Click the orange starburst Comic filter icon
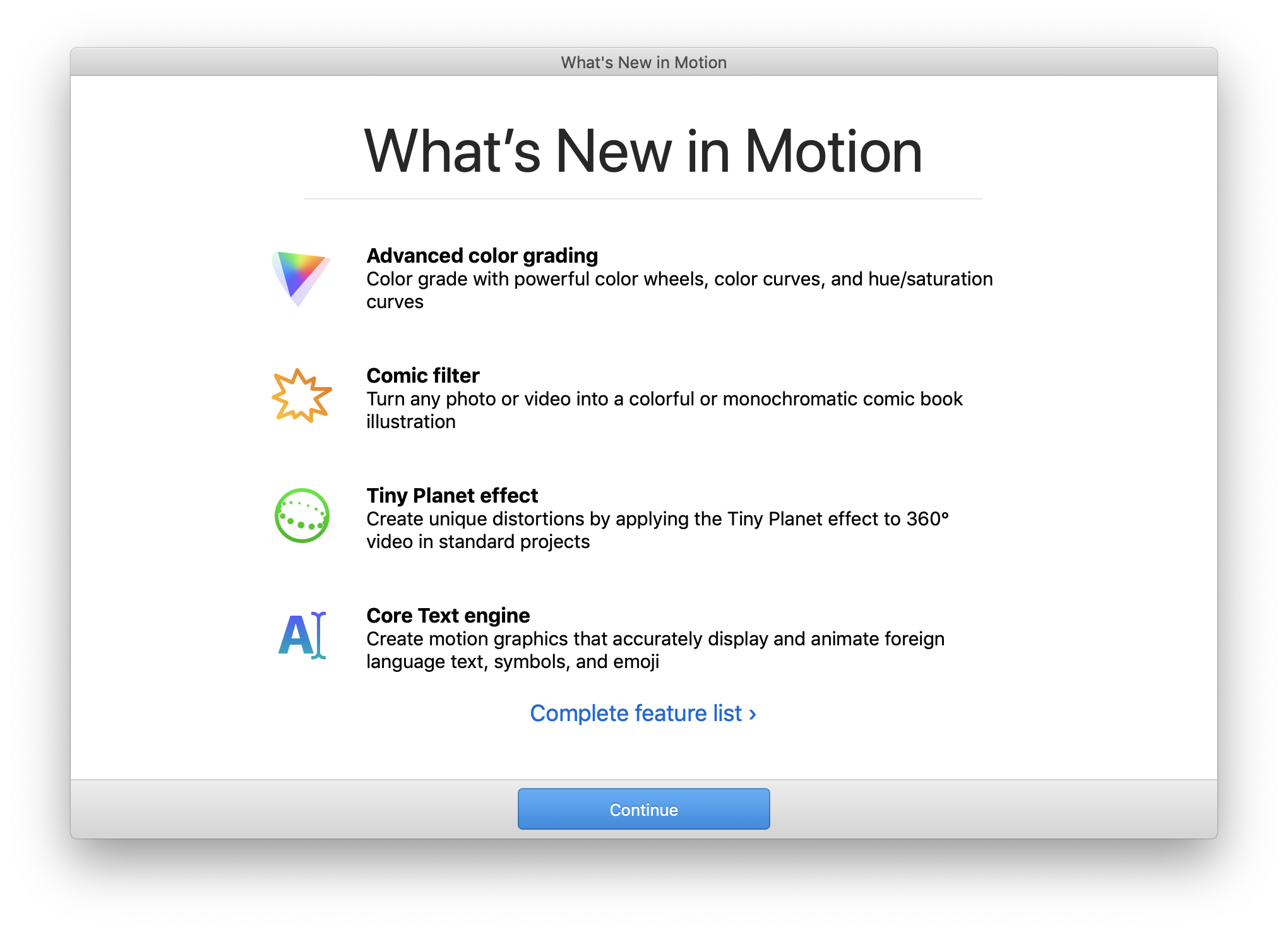1288x932 pixels. (x=301, y=396)
